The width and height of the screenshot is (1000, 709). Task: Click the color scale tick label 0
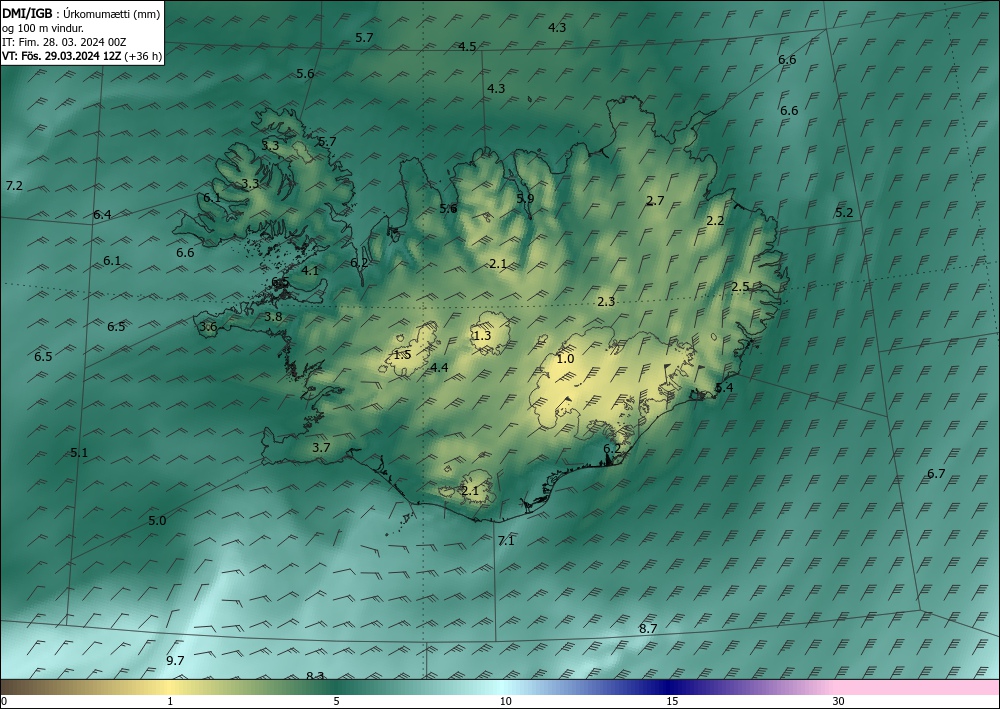4,701
